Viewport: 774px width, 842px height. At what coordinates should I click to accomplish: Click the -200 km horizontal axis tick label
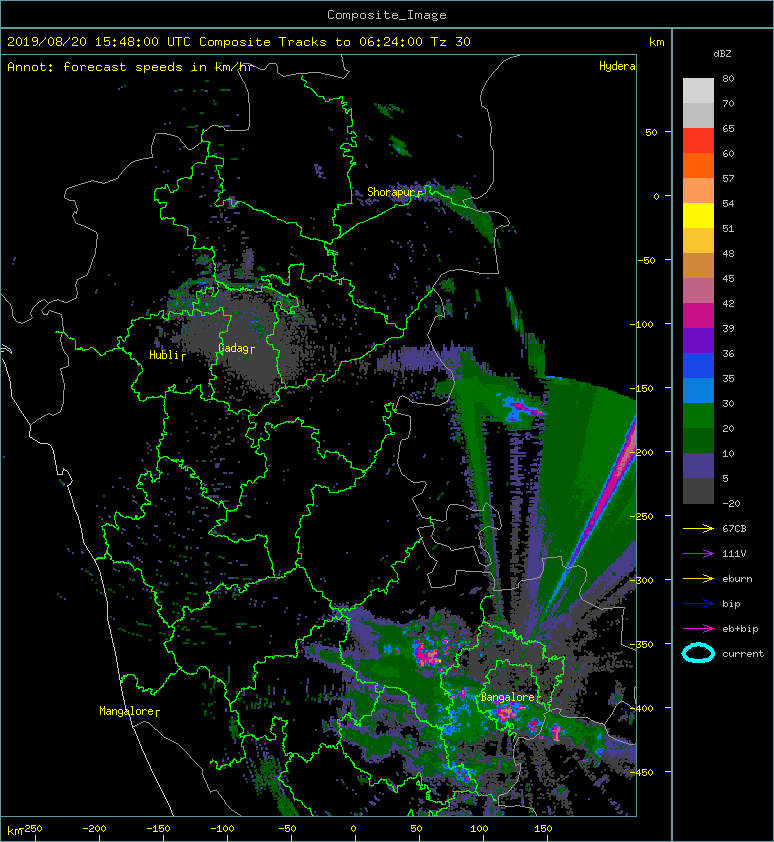[94, 829]
